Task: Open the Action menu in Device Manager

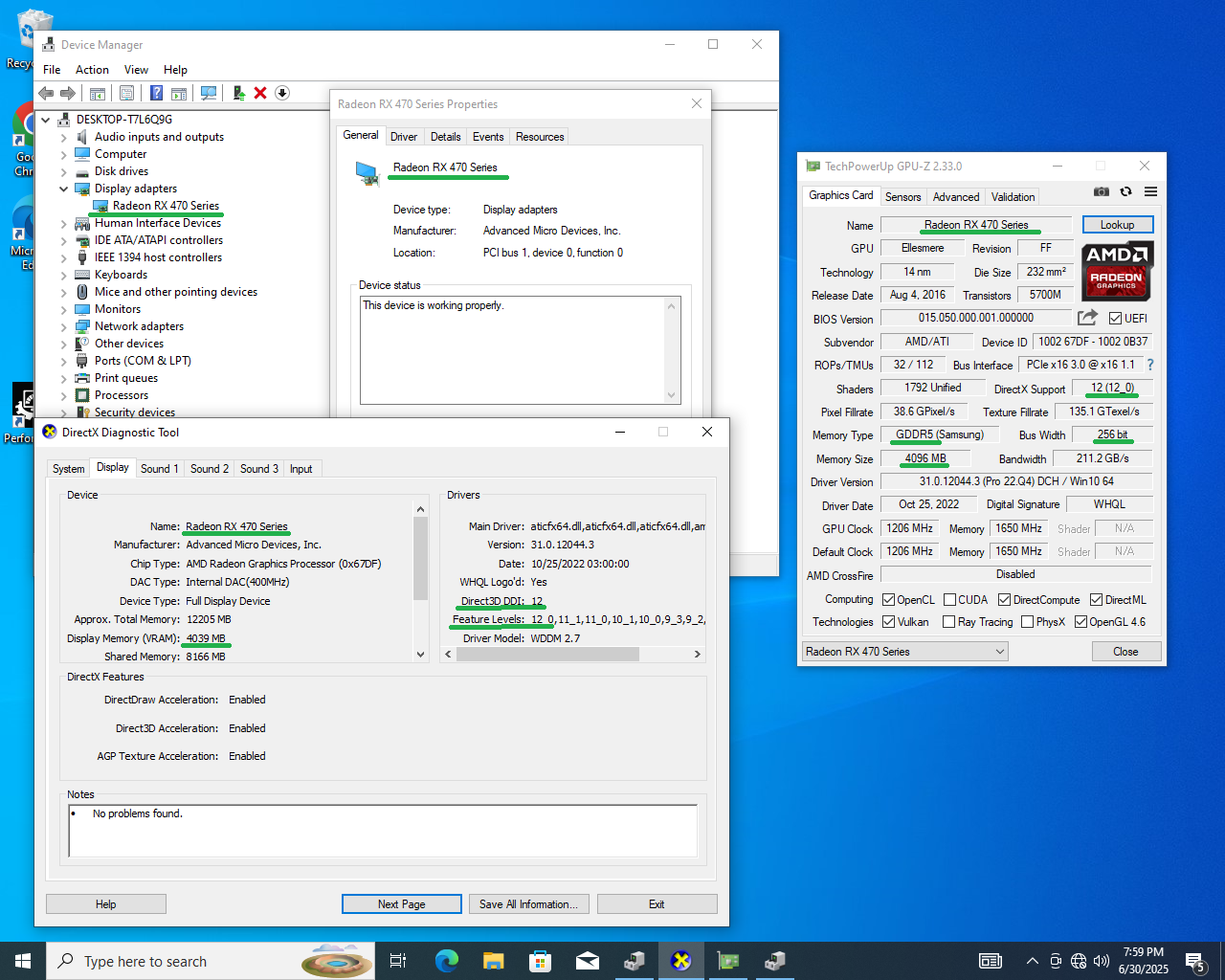Action: coord(92,70)
